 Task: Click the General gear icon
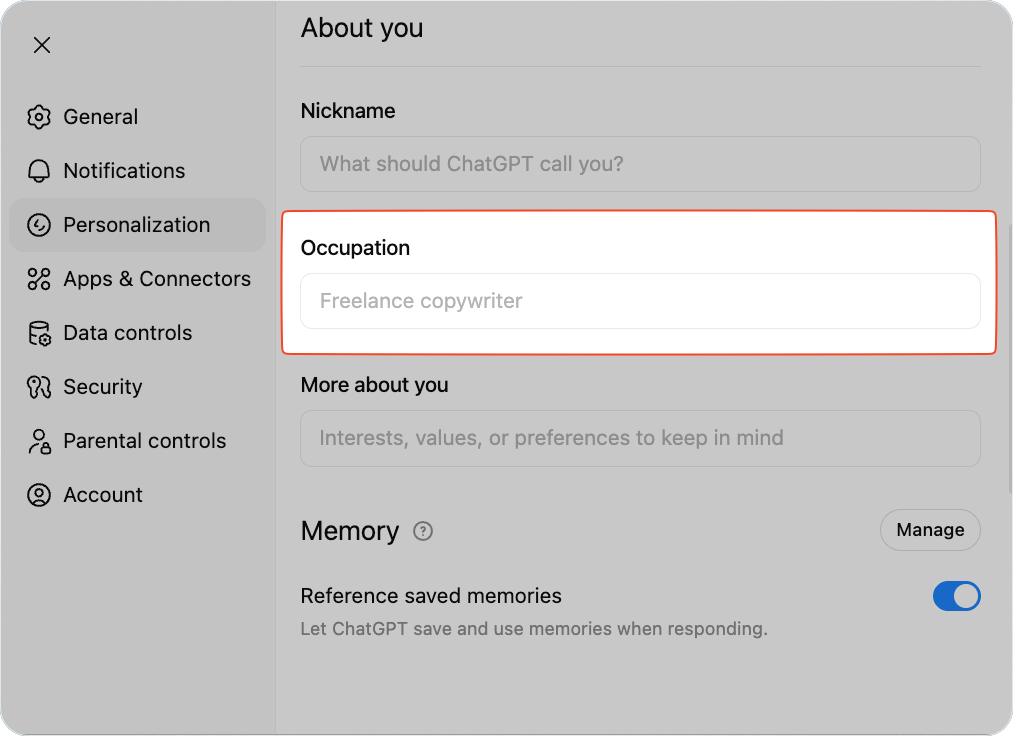tap(39, 117)
